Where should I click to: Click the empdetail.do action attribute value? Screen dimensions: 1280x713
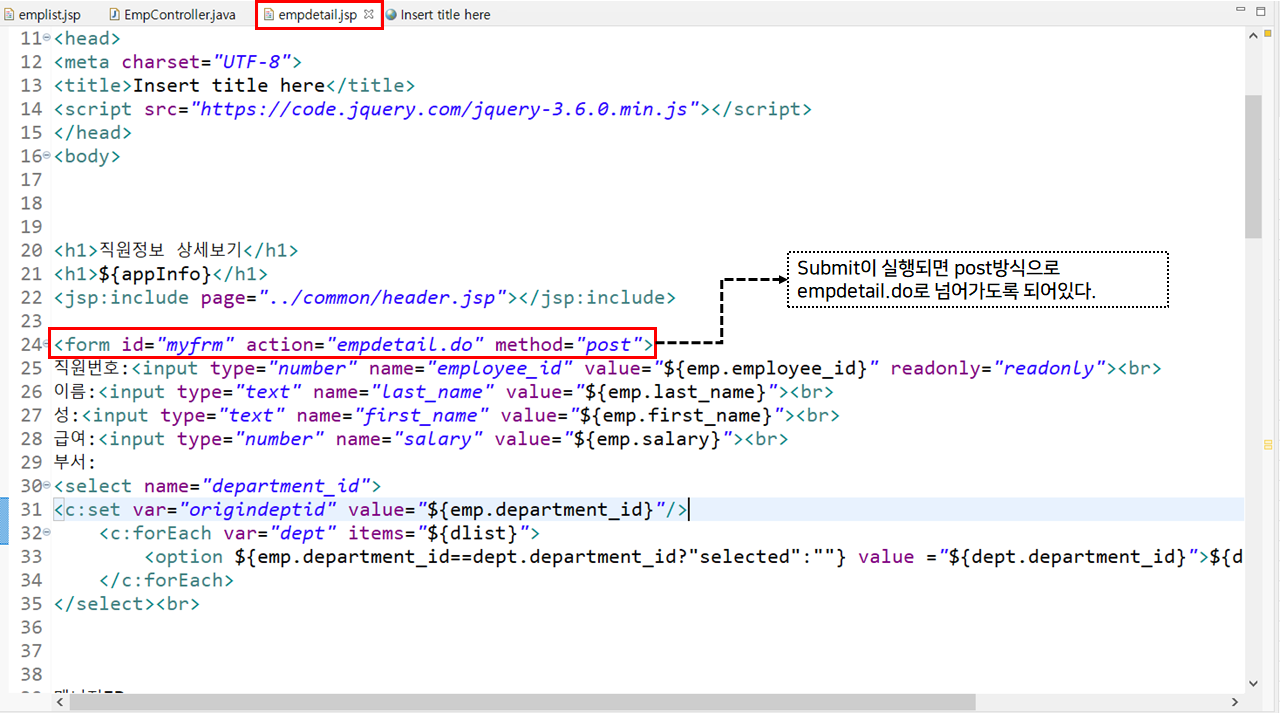[406, 345]
